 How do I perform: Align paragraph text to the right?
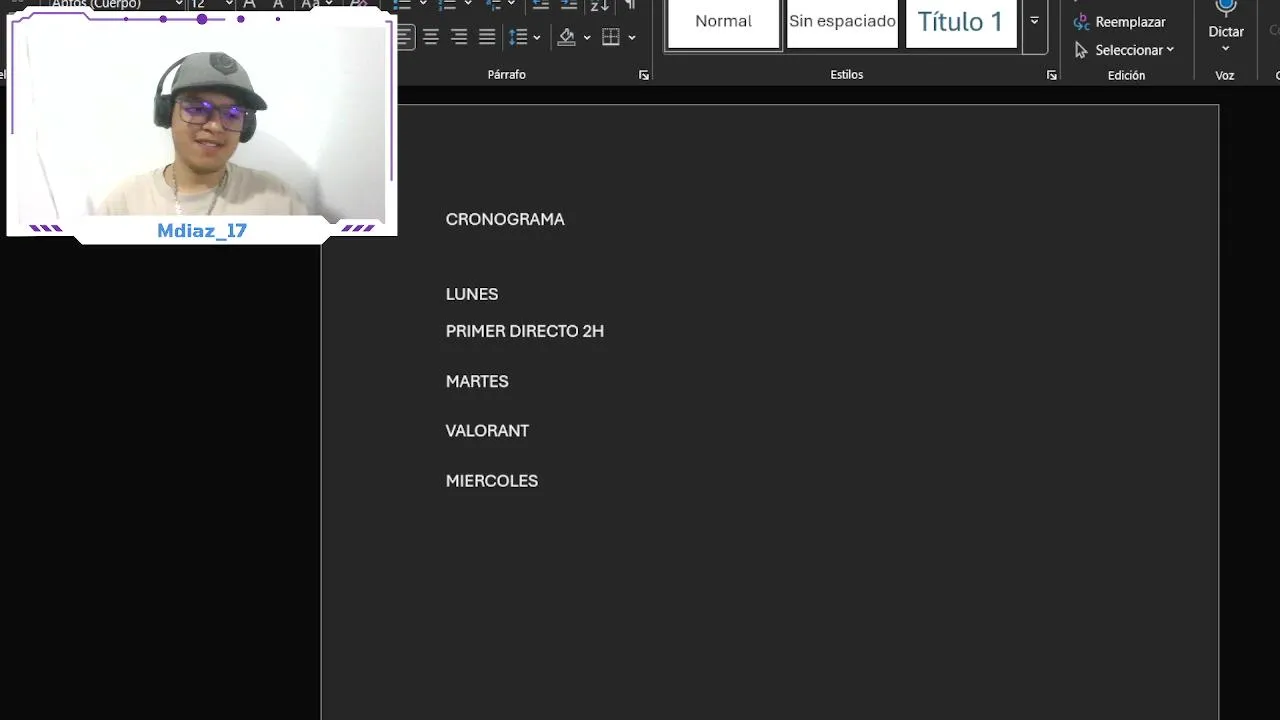[x=459, y=37]
